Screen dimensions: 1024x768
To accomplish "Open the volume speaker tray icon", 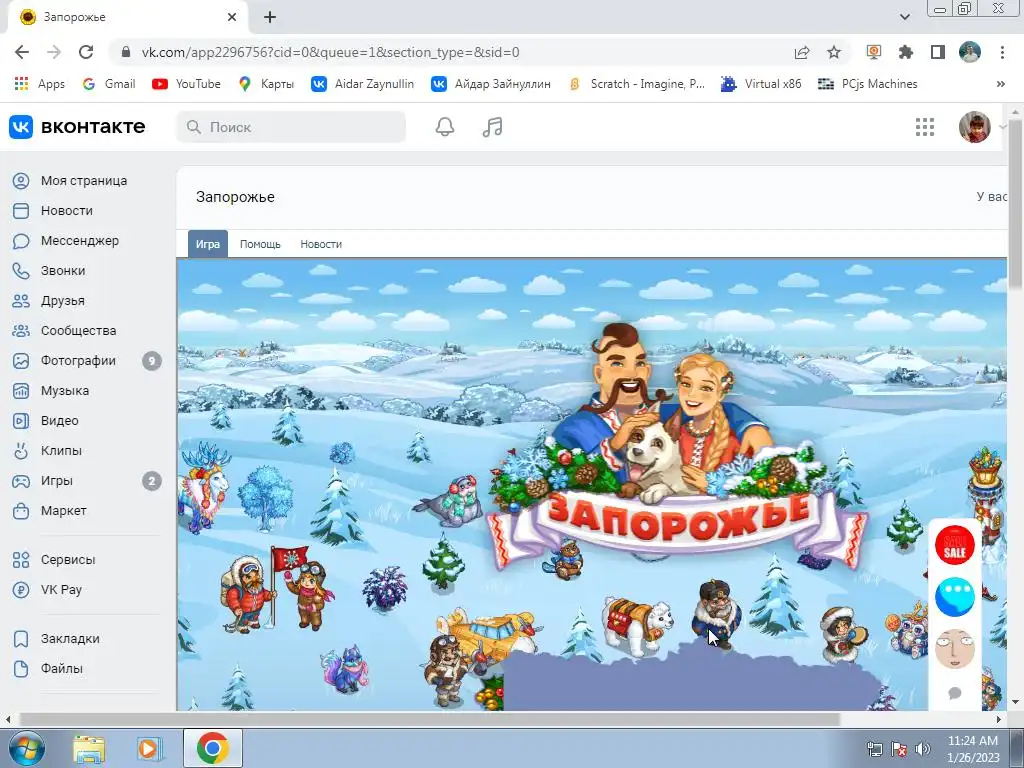I will [x=922, y=749].
